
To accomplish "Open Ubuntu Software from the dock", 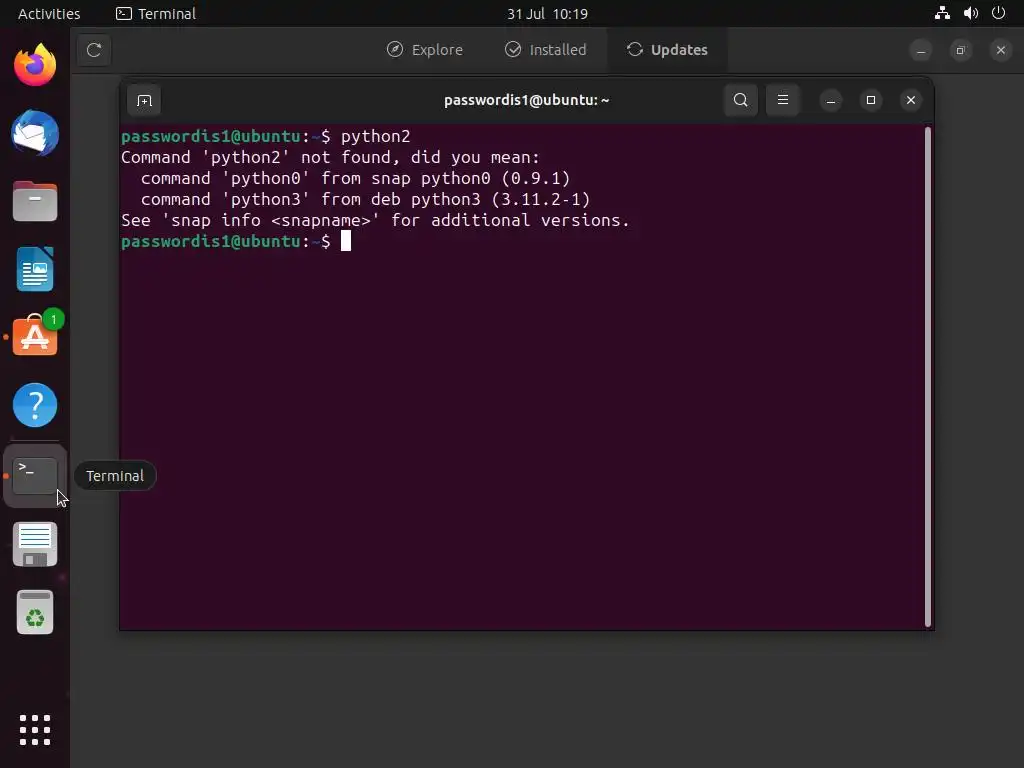I will pos(35,336).
